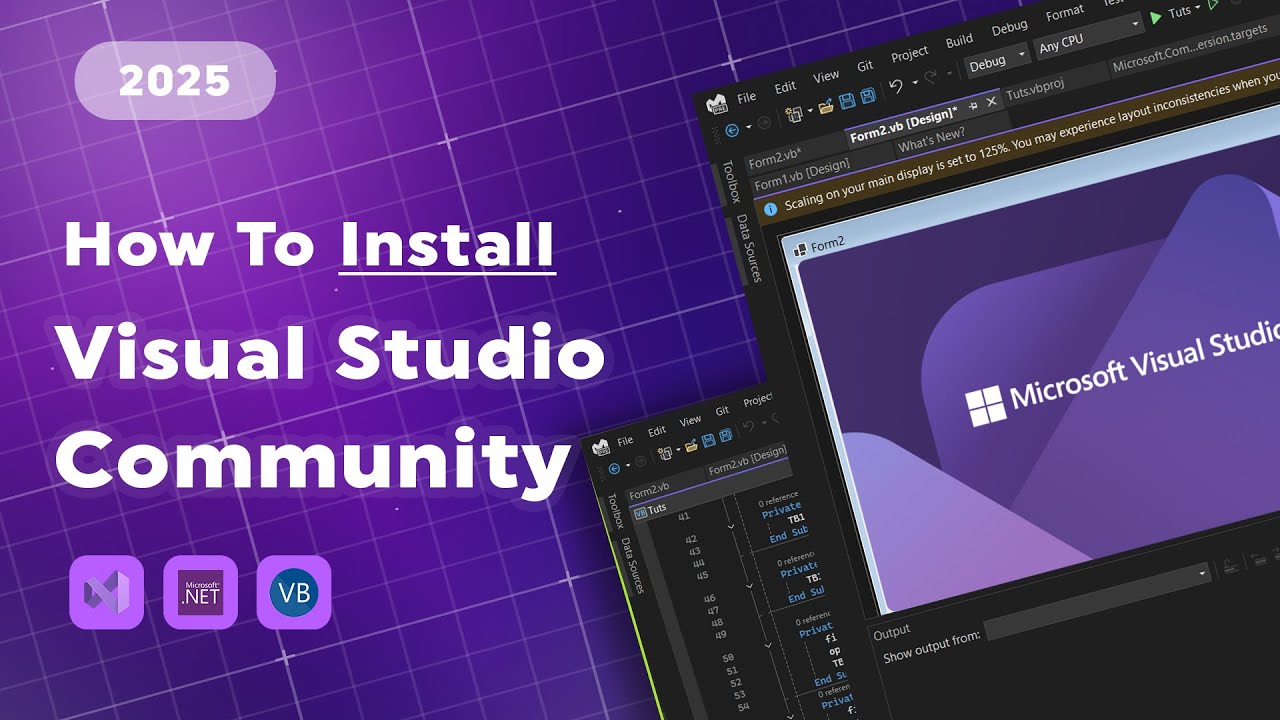
Task: Open View menu in the designer window
Action: click(826, 75)
